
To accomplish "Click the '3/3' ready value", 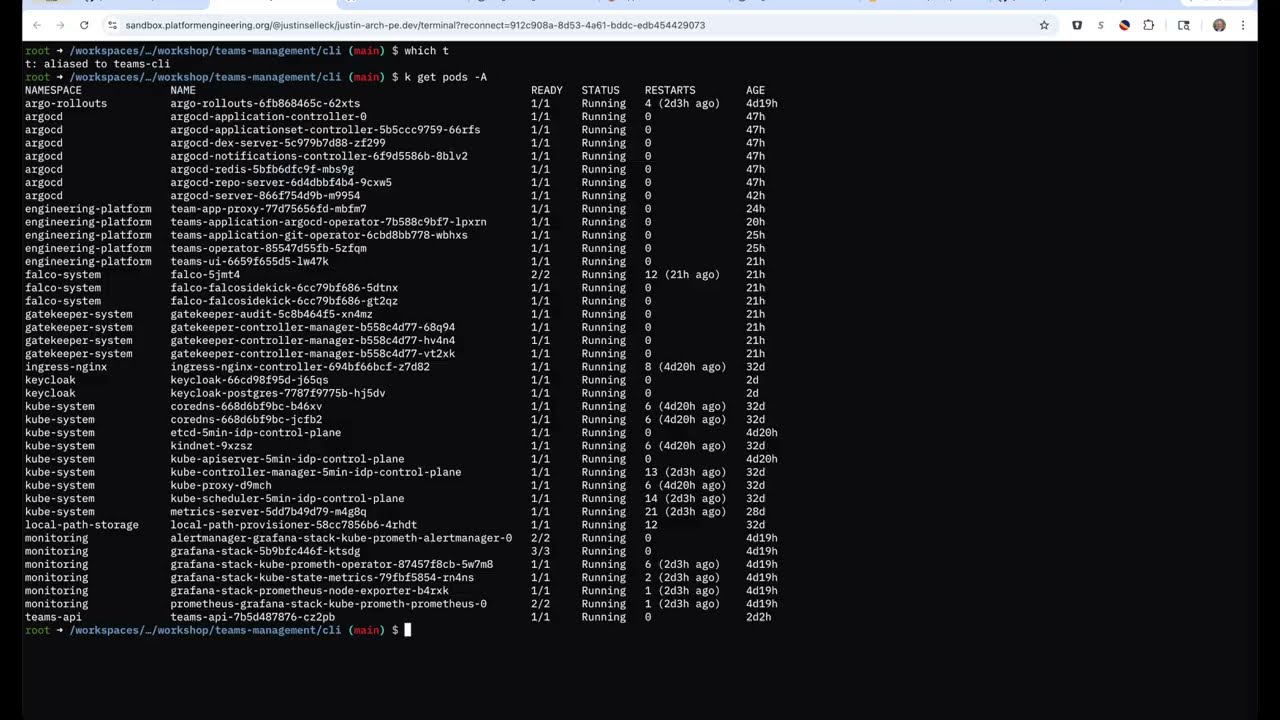I will coord(540,551).
